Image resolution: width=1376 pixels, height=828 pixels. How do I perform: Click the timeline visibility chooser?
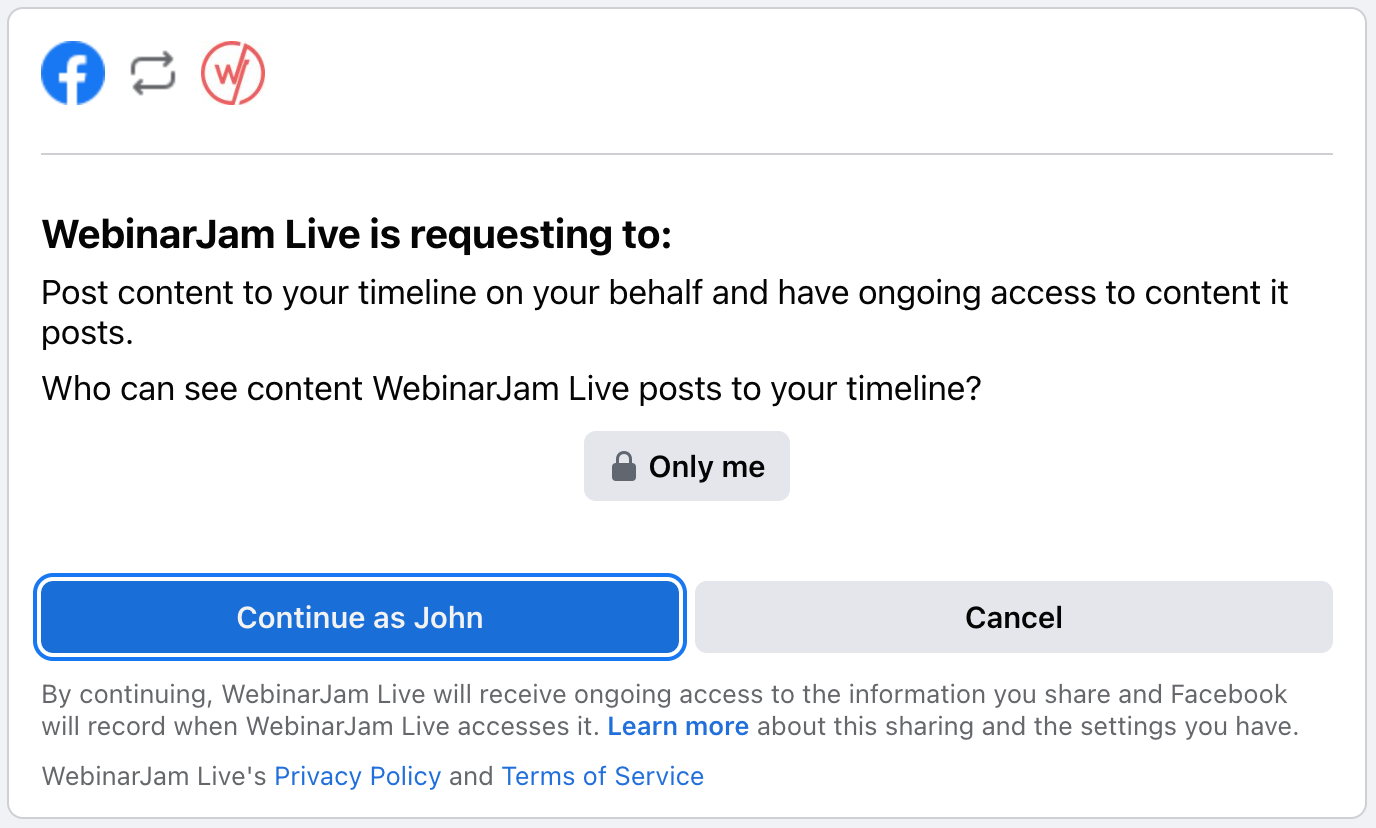686,465
